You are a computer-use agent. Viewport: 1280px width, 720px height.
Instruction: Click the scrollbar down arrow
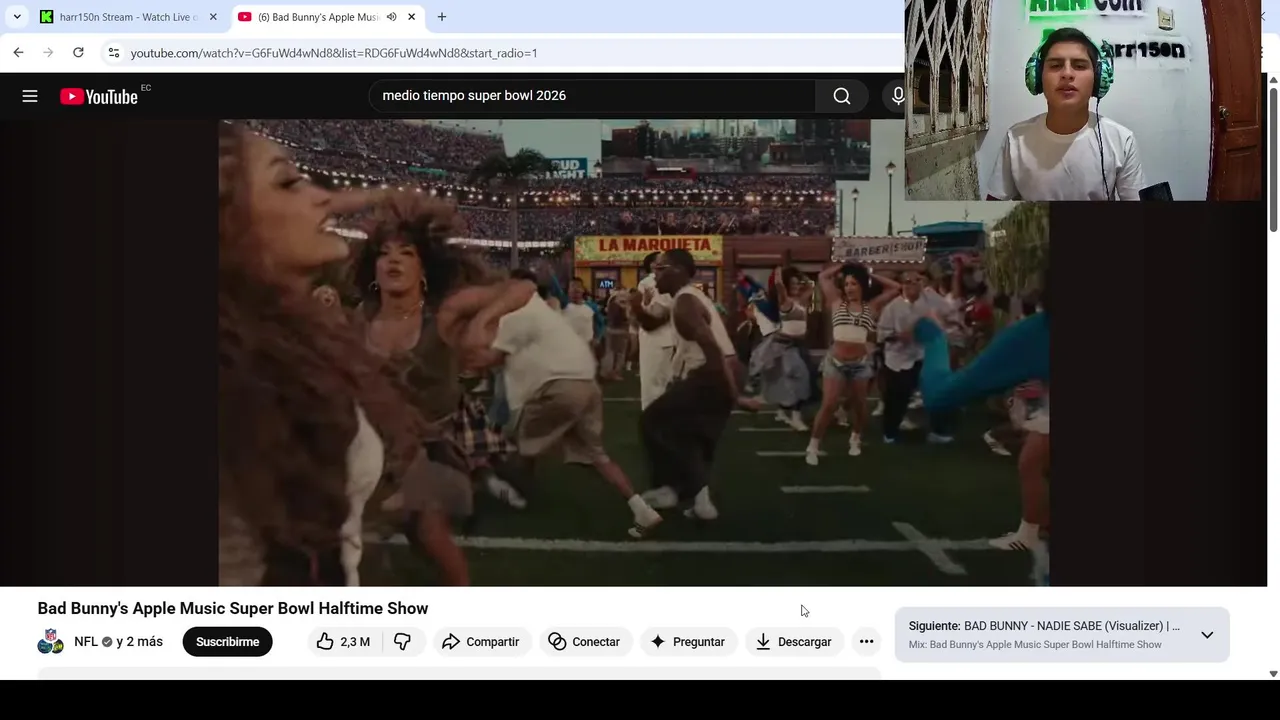[x=1273, y=674]
